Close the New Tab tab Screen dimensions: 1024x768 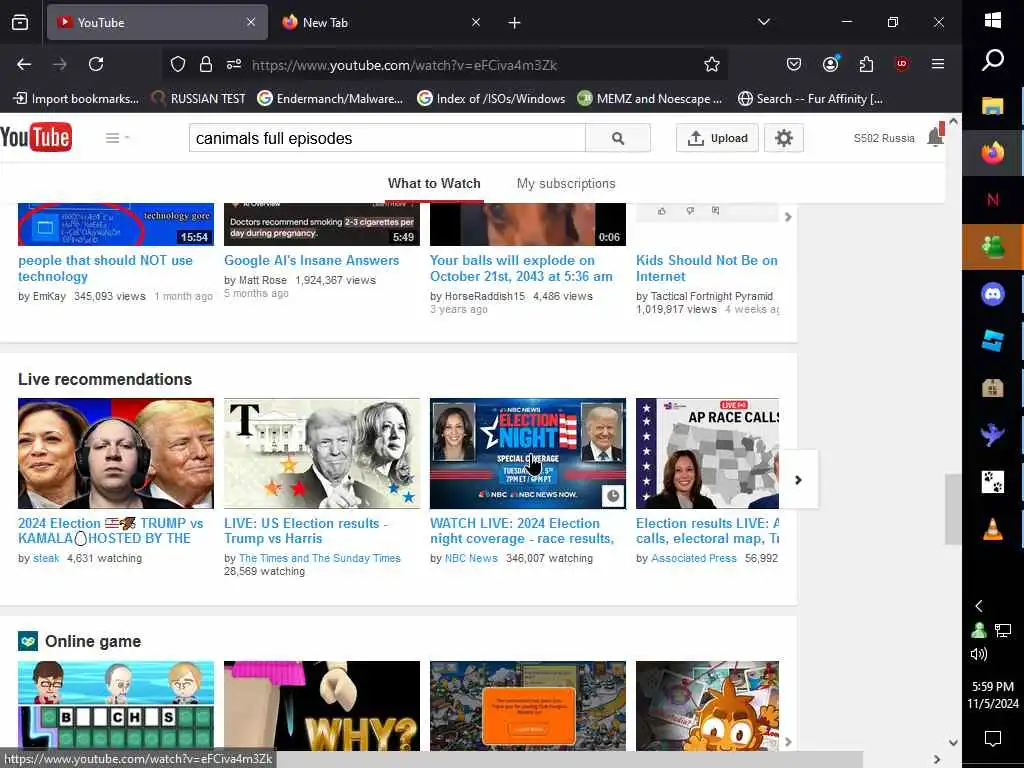pos(476,22)
